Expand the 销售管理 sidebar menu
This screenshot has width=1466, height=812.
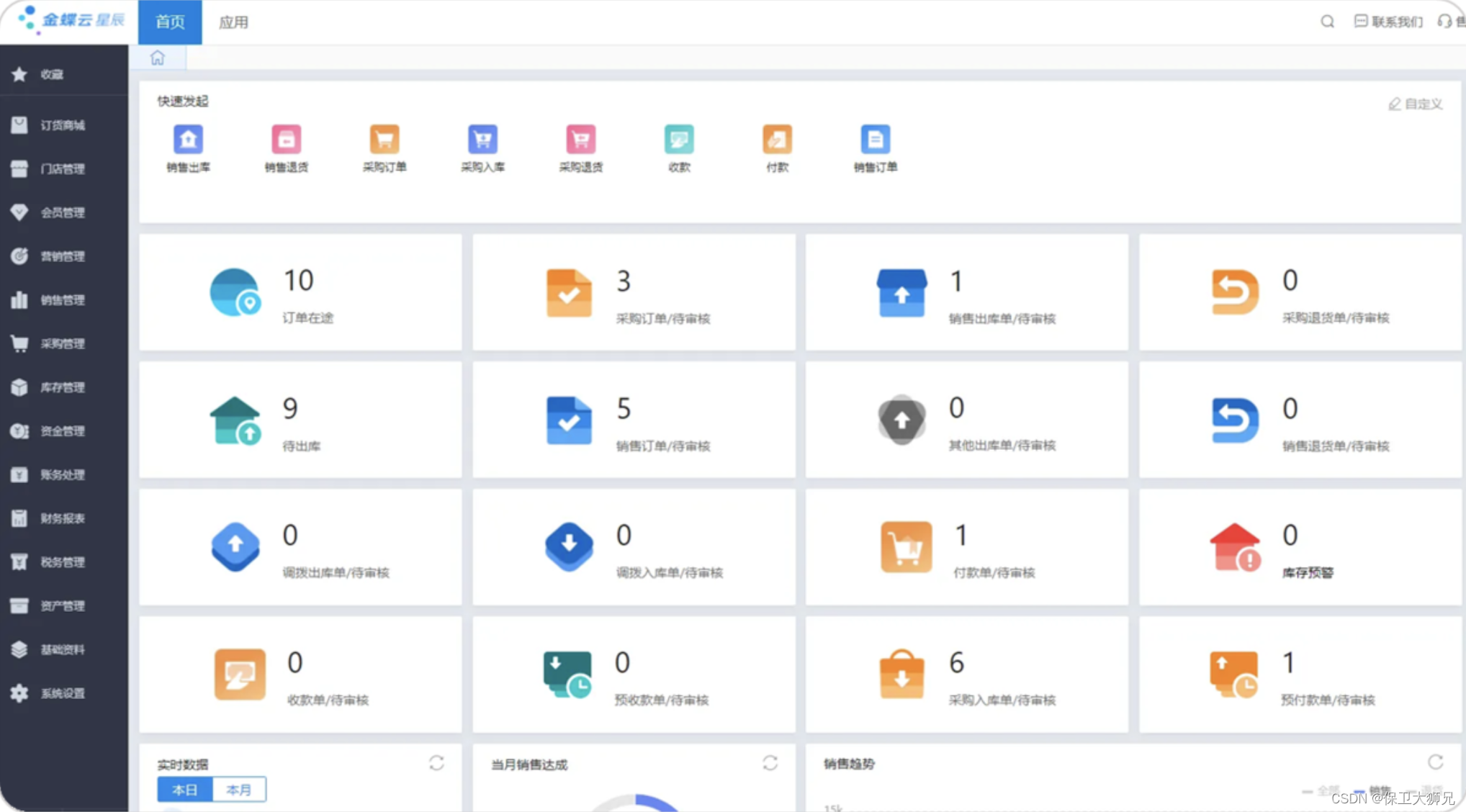coord(63,300)
